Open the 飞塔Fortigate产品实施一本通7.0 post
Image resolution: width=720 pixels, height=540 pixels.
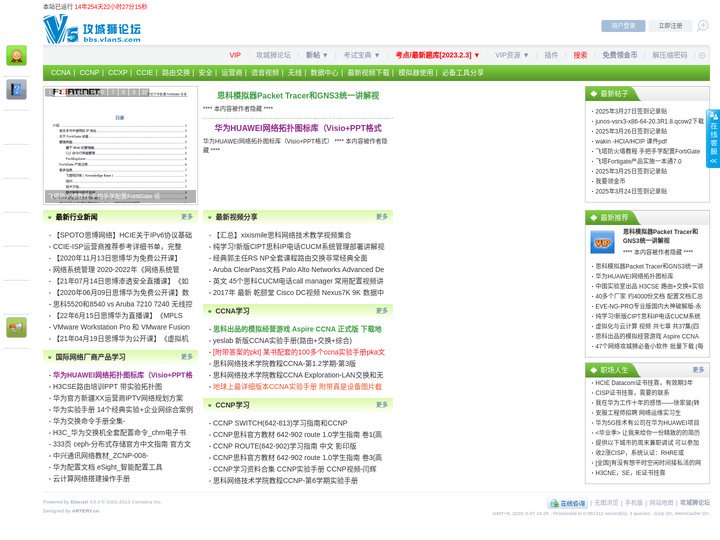coord(638,161)
